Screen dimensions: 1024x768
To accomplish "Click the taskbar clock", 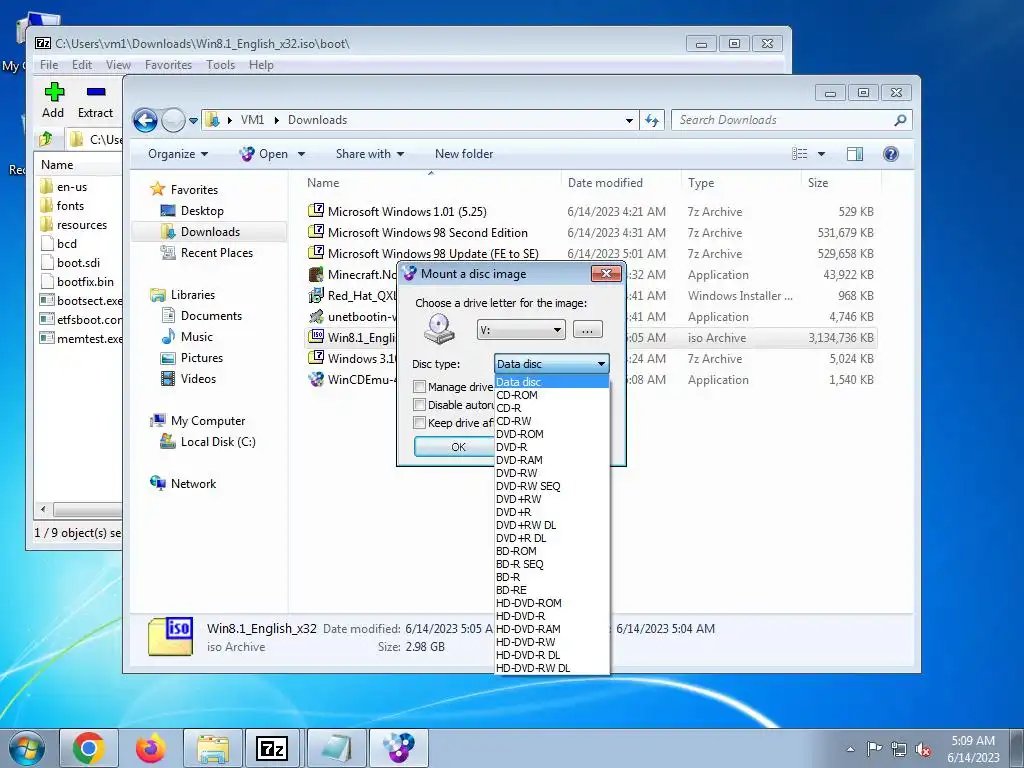I will (973, 749).
